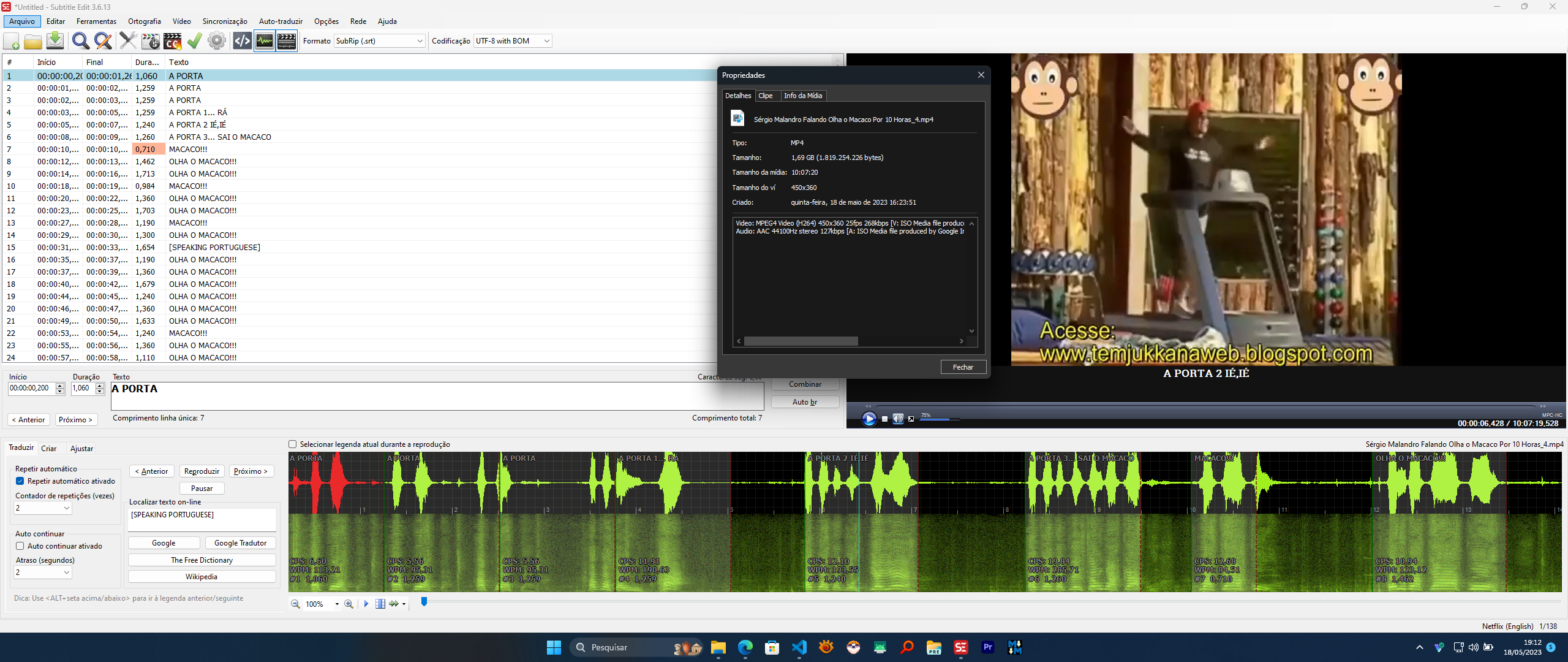The height and width of the screenshot is (662, 1568).
Task: Open the waveform zoom percentage dropdown
Action: click(336, 604)
